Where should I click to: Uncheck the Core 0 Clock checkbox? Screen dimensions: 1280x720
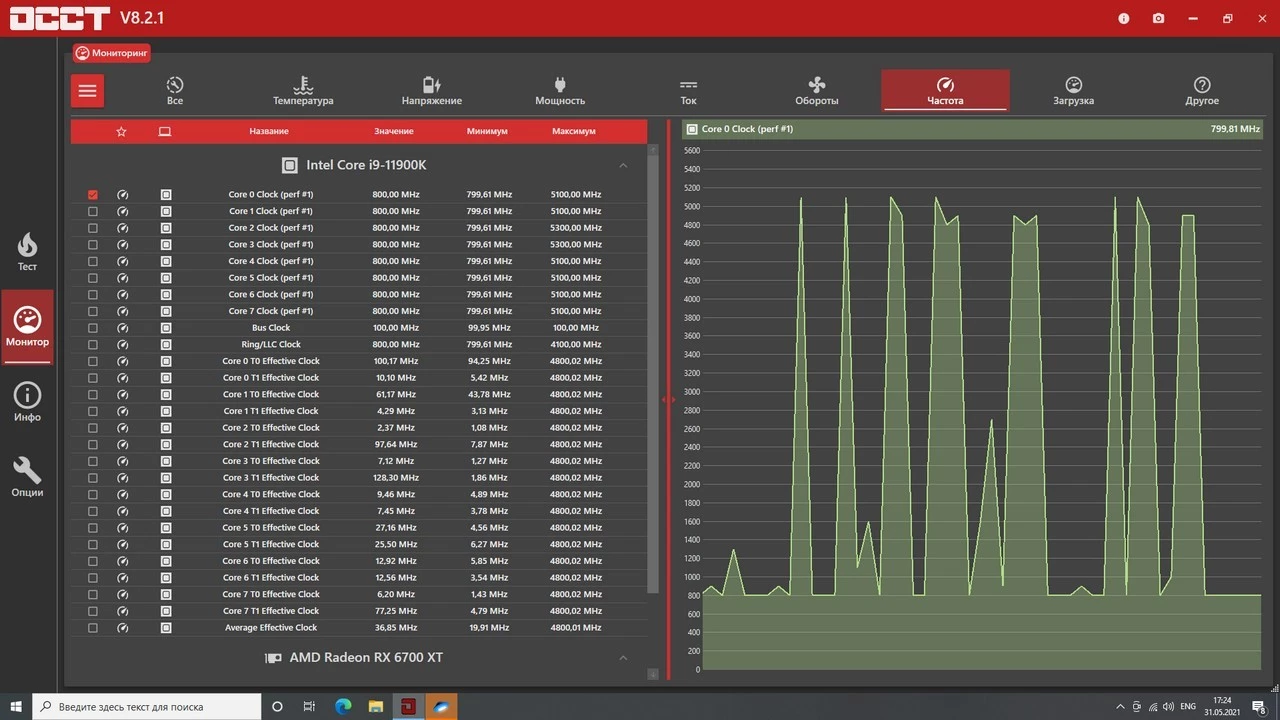93,195
